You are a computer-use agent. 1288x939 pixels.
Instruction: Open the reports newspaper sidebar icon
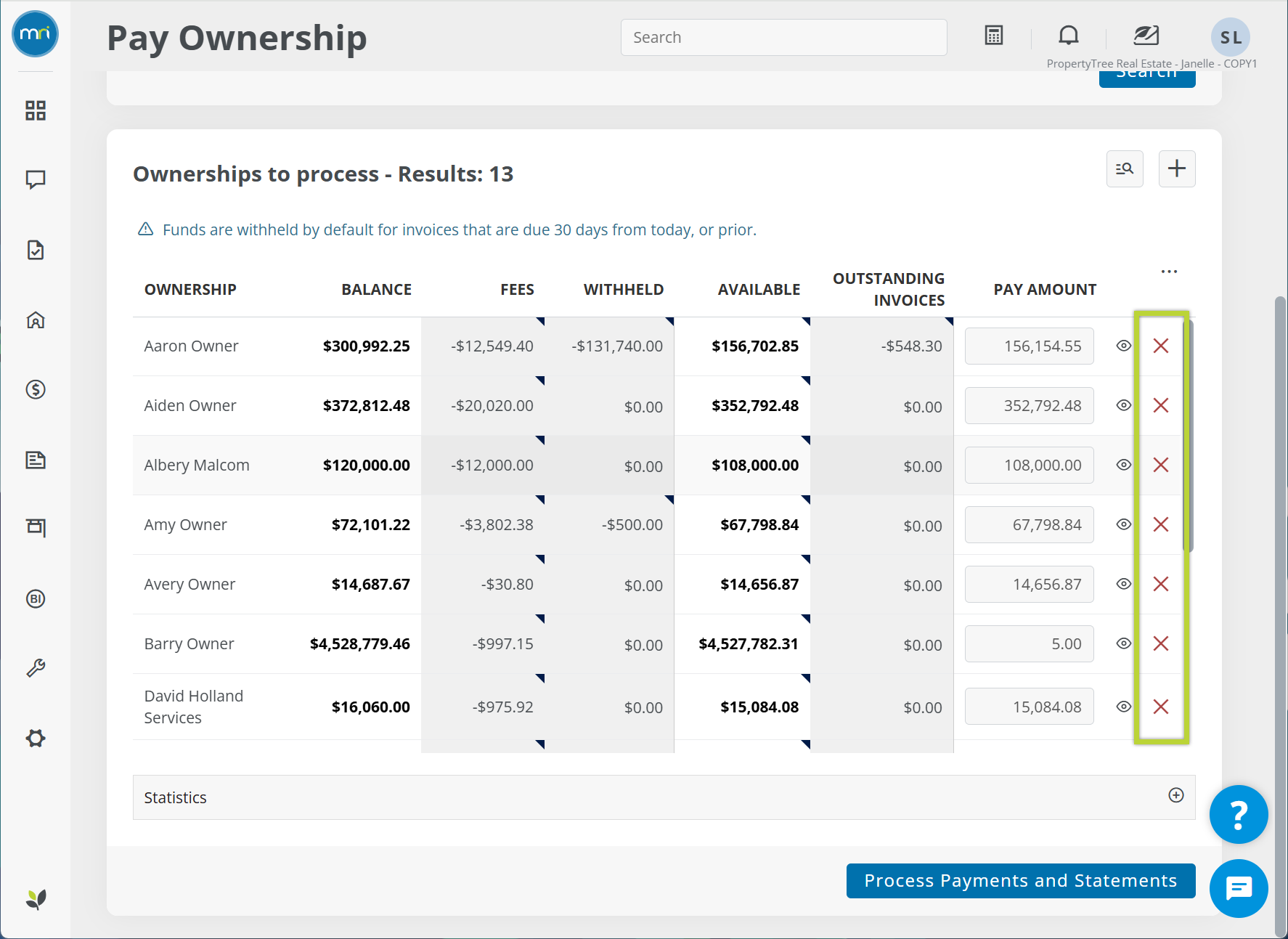pyautogui.click(x=36, y=460)
